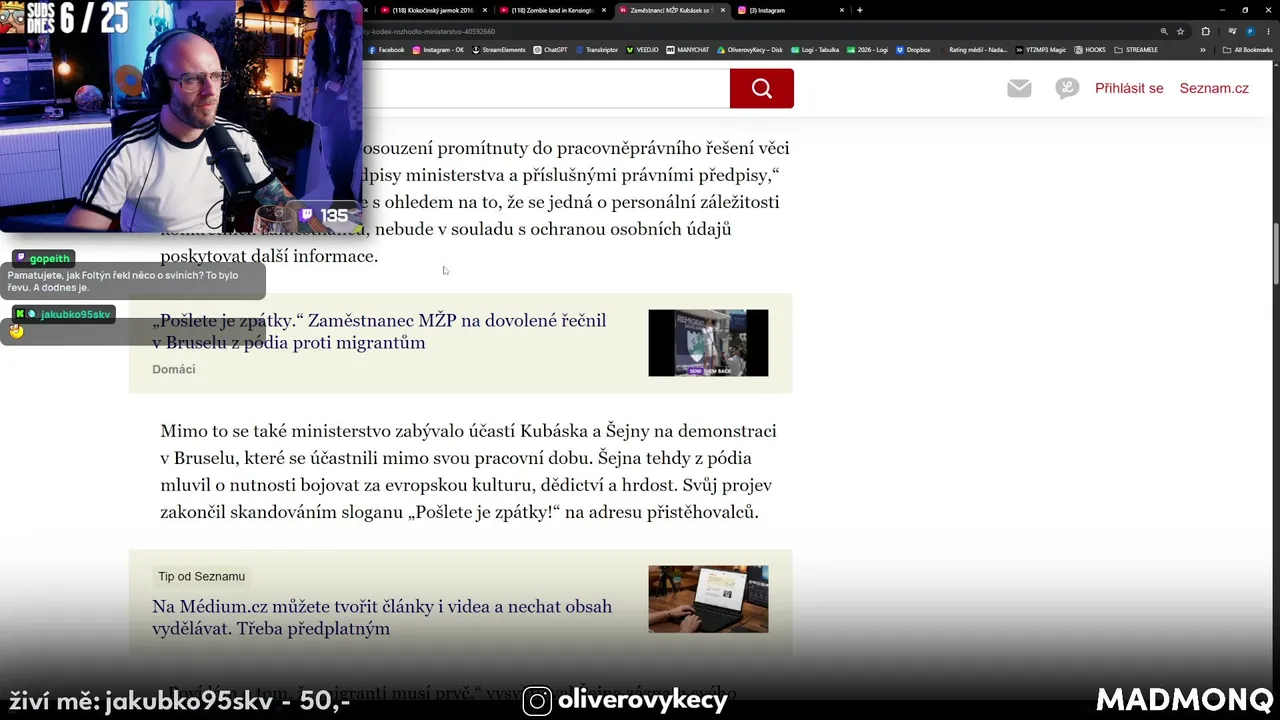Expand the STREAMELE bookmark folder
Viewport: 1280px width, 720px height.
pyautogui.click(x=1136, y=50)
